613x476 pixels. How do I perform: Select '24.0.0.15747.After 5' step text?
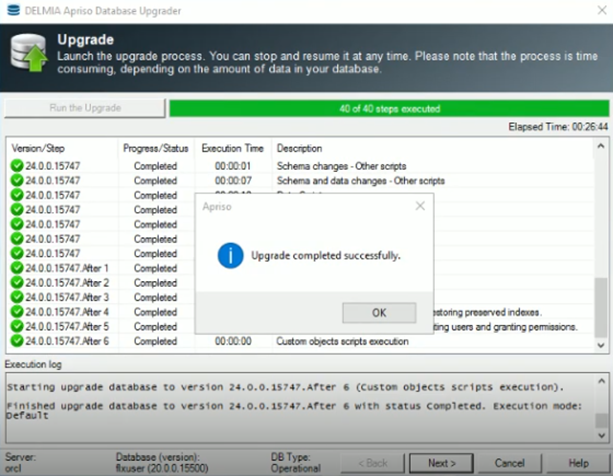coord(67,326)
